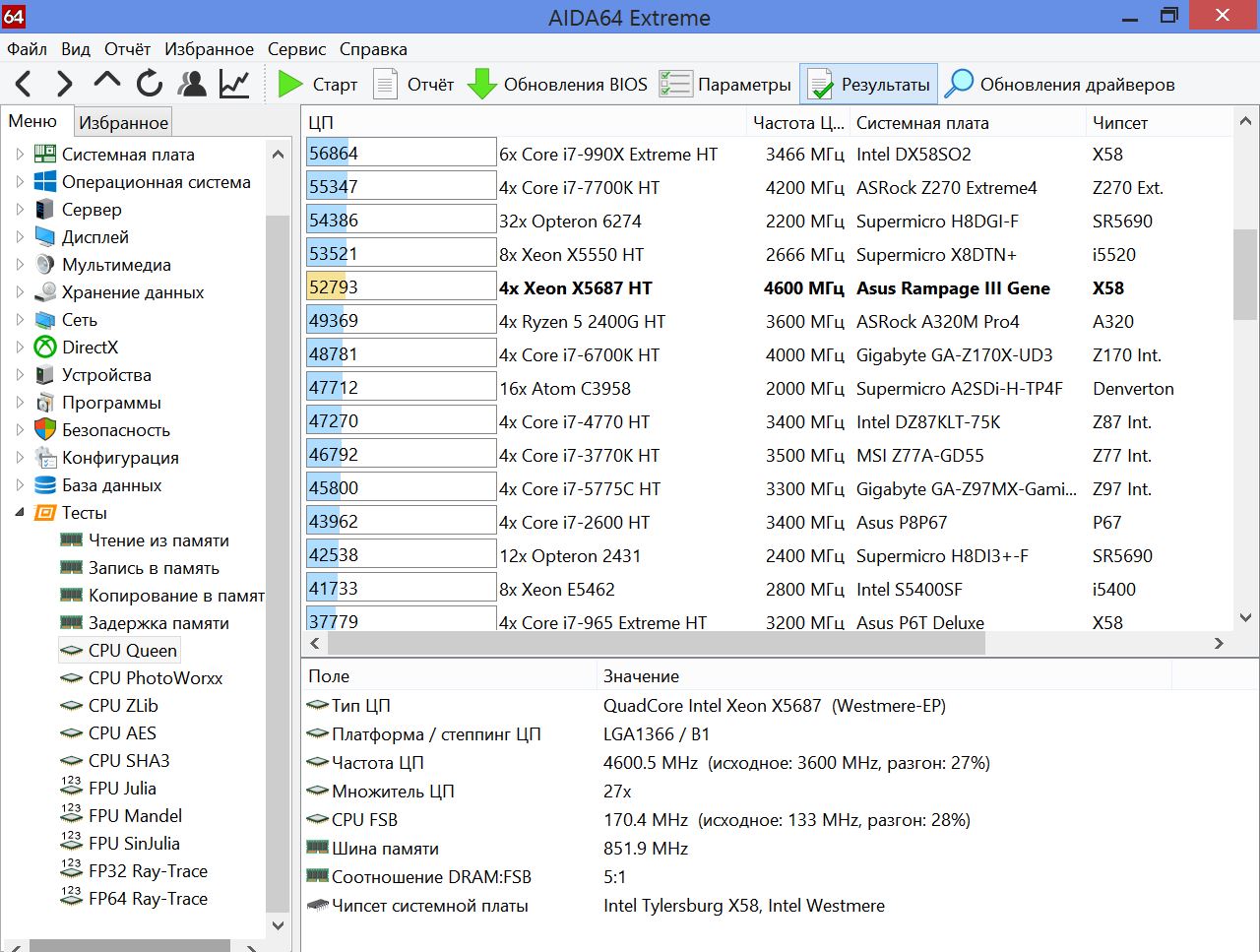This screenshot has height=952, width=1260.
Task: Expand the Мультимедиа tree node
Action: [20, 265]
